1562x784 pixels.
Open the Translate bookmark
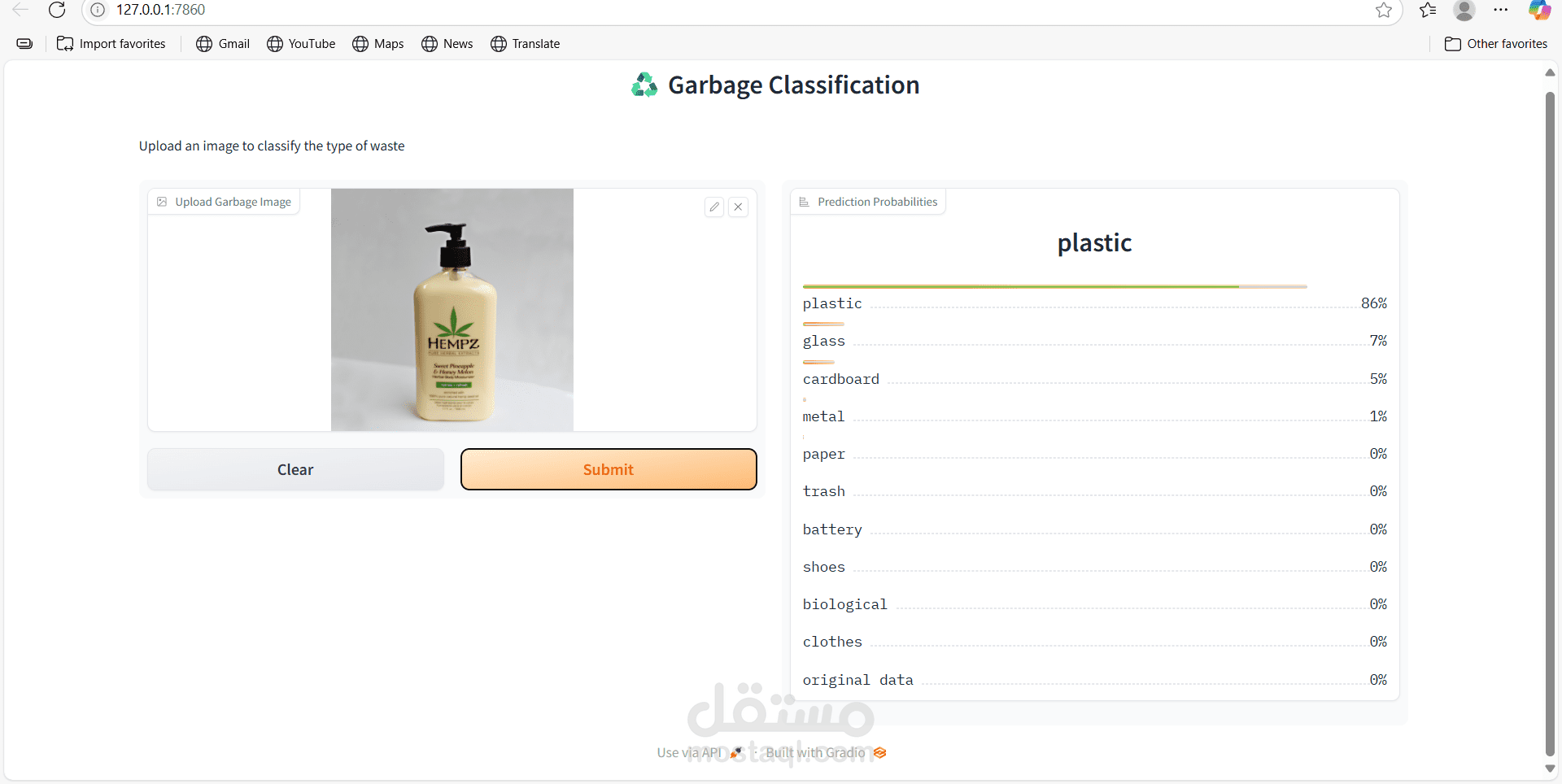526,44
